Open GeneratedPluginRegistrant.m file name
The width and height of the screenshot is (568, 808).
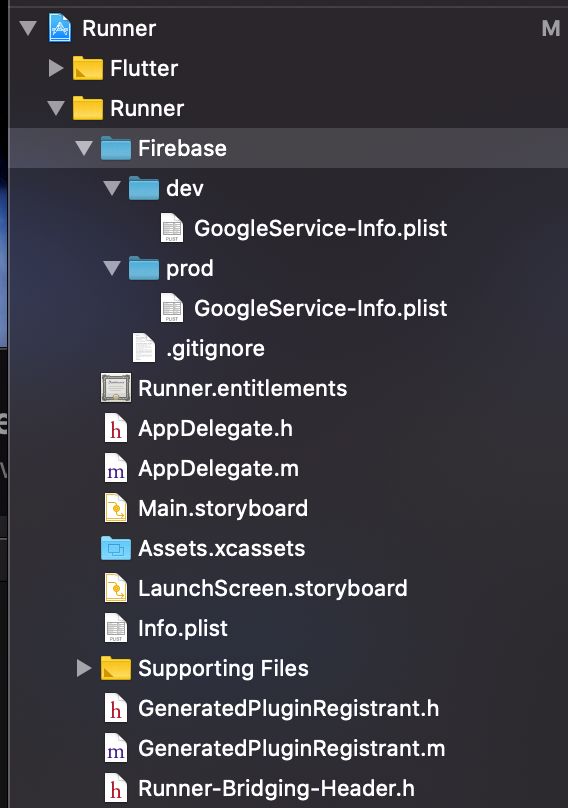click(x=292, y=749)
